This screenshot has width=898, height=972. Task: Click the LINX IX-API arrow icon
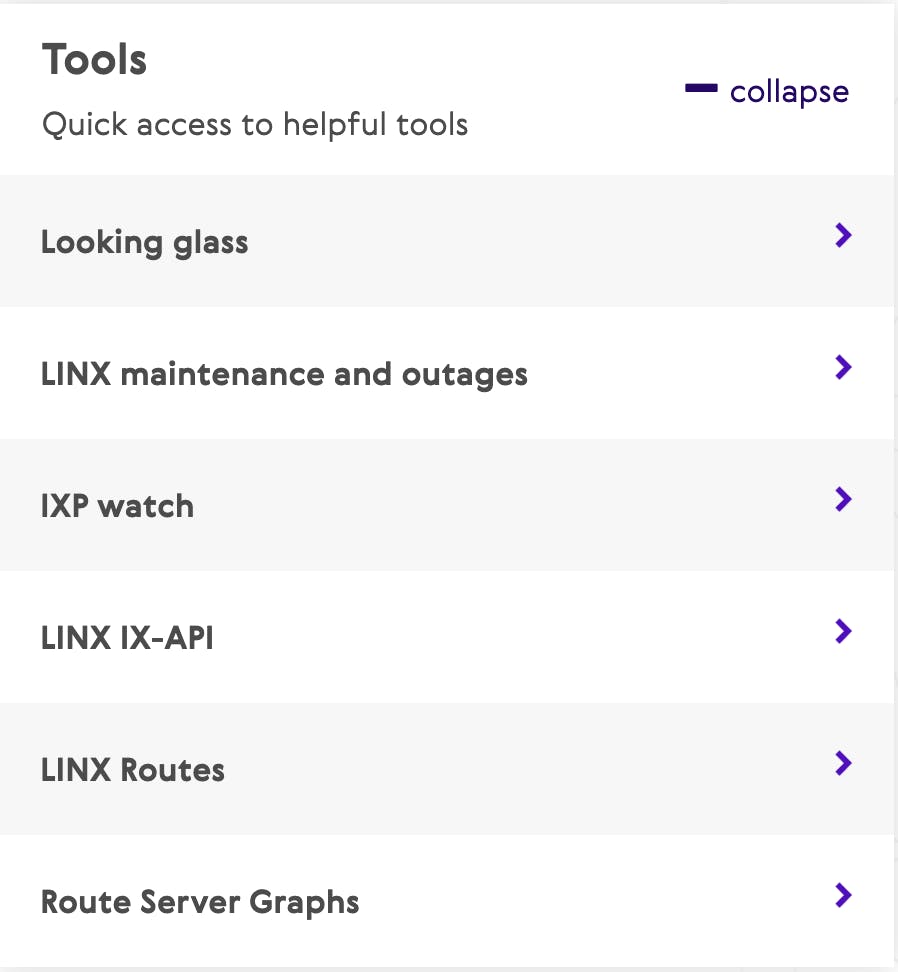tap(843, 631)
